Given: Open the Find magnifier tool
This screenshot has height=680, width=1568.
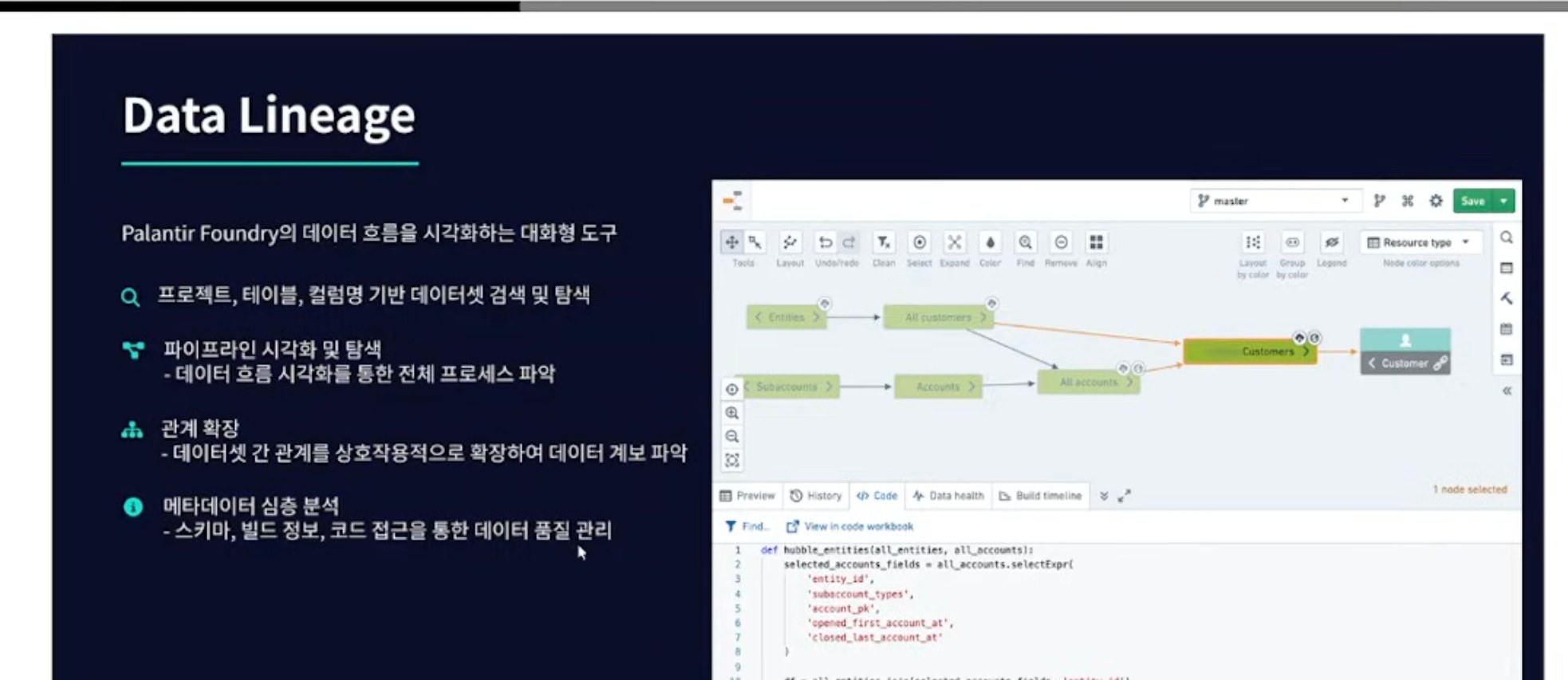Looking at the screenshot, I should [1026, 242].
